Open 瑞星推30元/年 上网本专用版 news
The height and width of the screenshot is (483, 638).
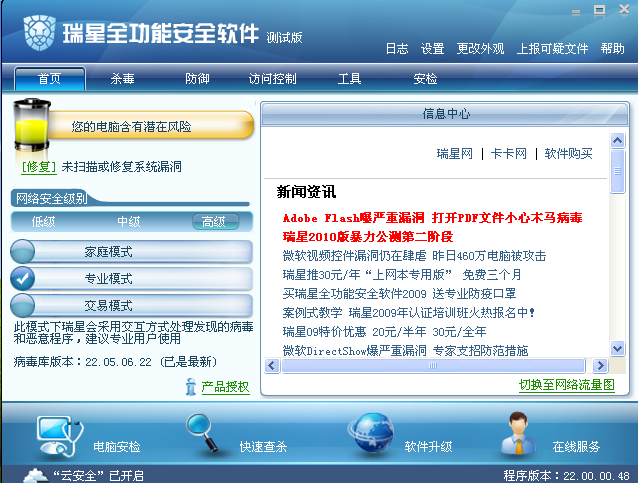pos(402,275)
